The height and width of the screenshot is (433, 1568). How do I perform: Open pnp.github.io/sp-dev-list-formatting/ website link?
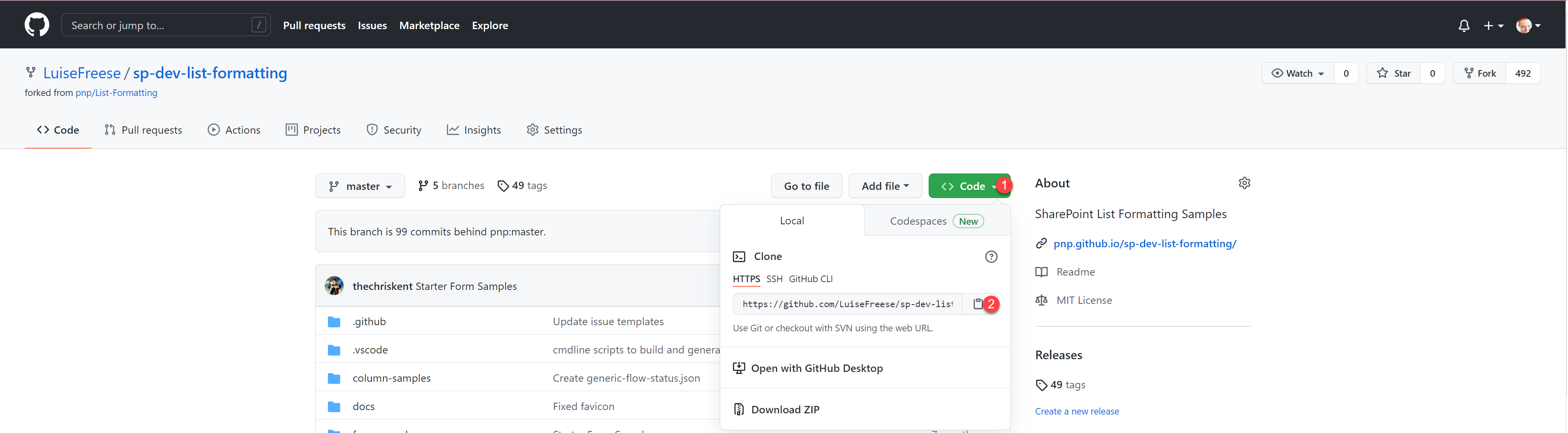pos(1145,243)
